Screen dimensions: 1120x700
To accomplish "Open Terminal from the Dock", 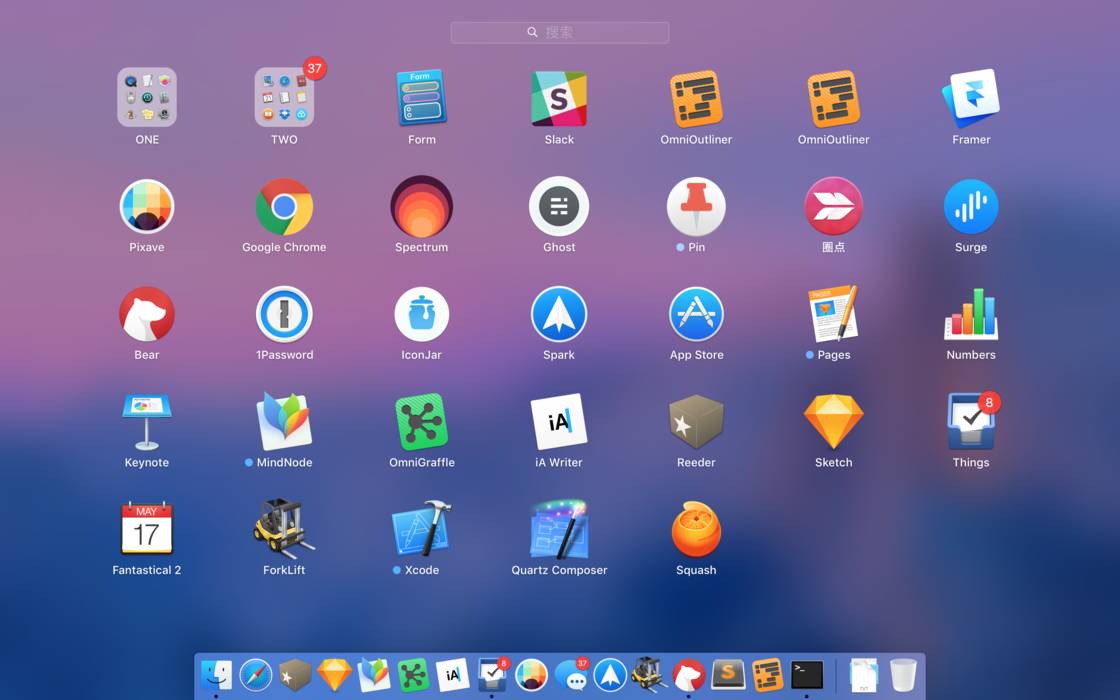I will (x=807, y=675).
